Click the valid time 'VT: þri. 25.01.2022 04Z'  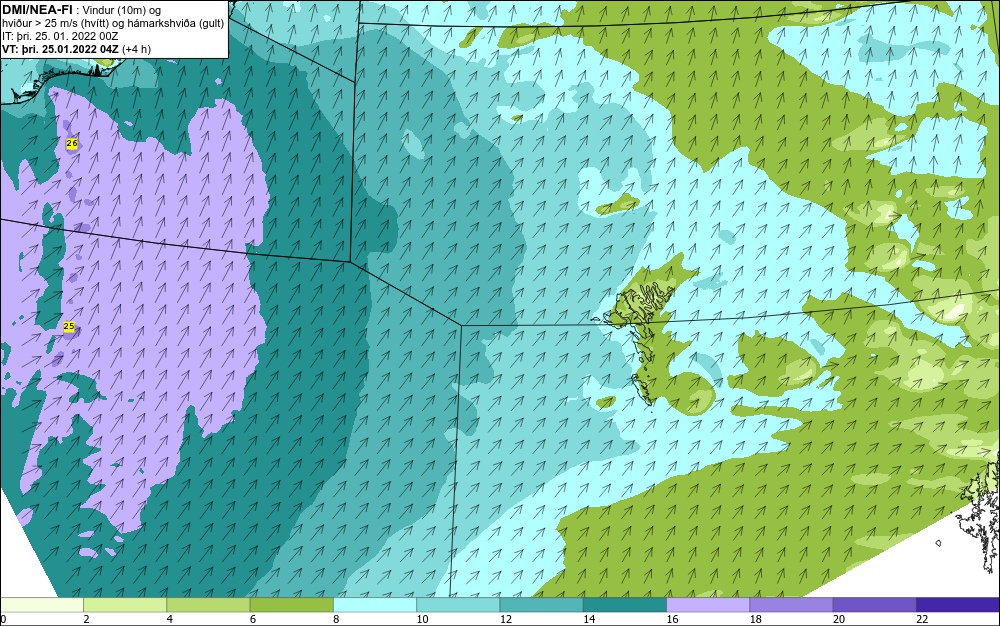pyautogui.click(x=62, y=49)
